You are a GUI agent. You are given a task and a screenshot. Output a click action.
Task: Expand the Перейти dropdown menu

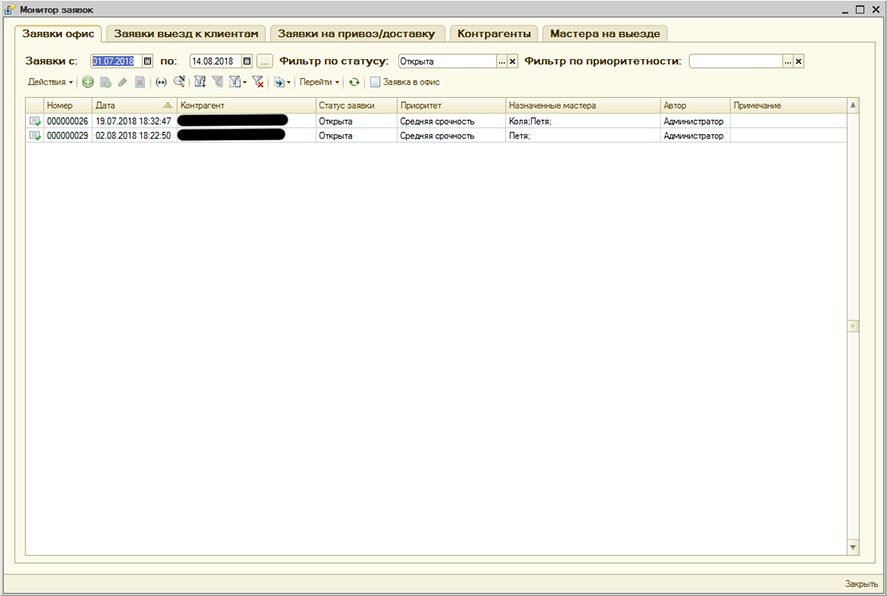(320, 82)
